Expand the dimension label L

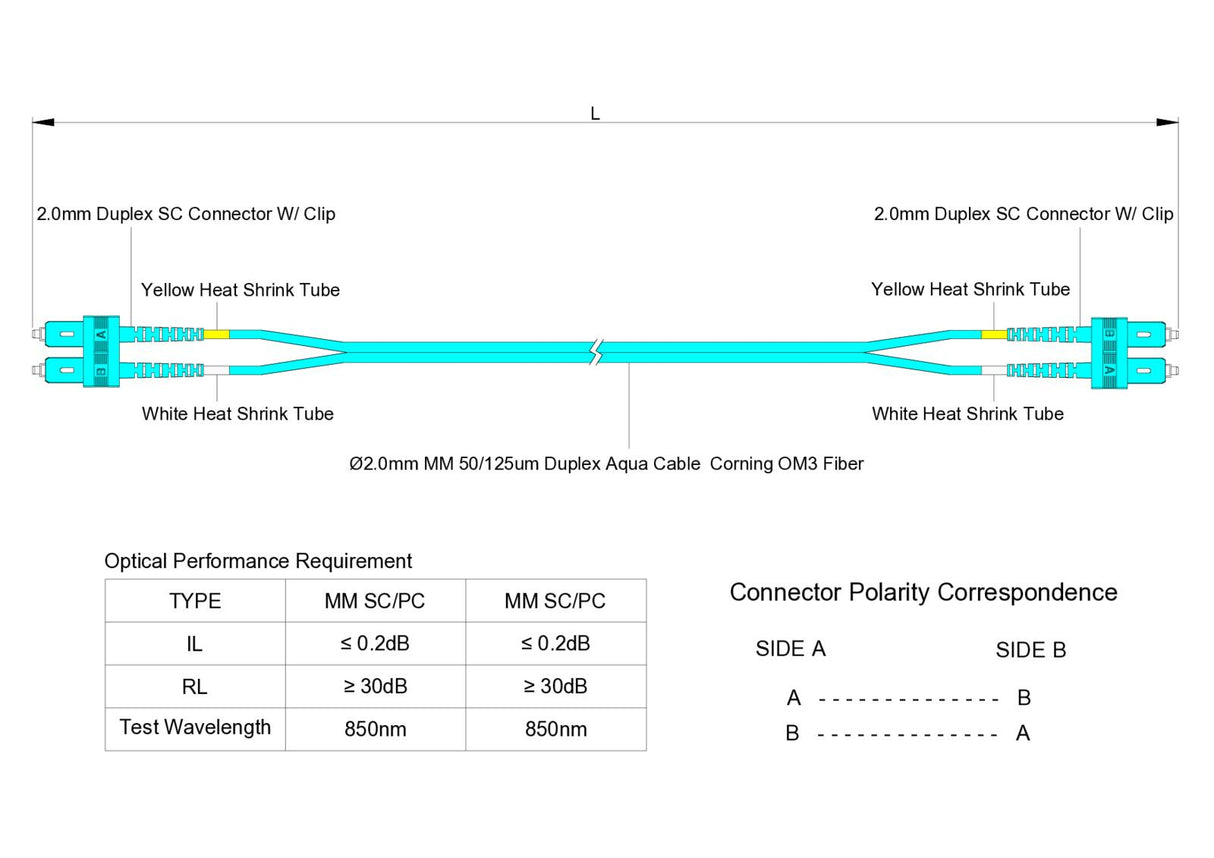tap(594, 113)
